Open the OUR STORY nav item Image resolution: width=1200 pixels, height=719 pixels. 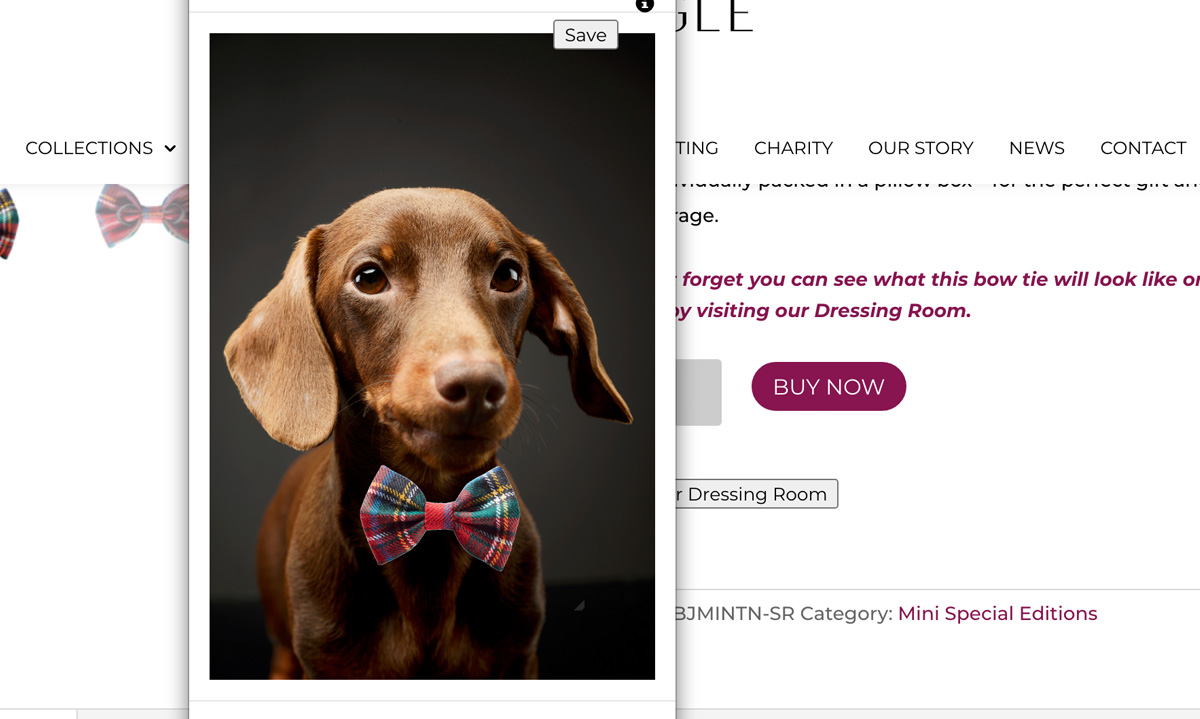coord(920,148)
